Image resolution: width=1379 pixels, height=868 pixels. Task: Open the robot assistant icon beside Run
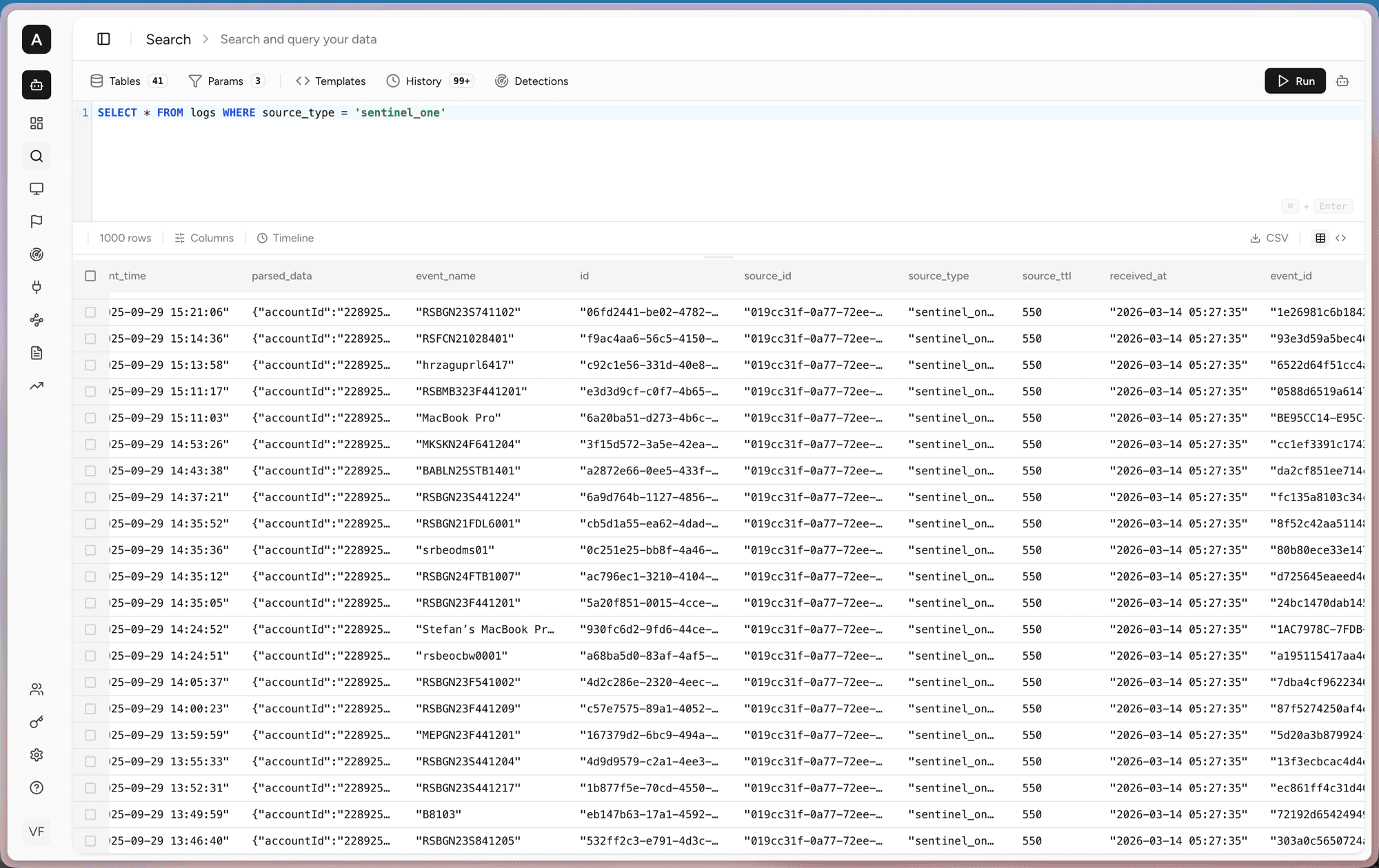point(1342,81)
